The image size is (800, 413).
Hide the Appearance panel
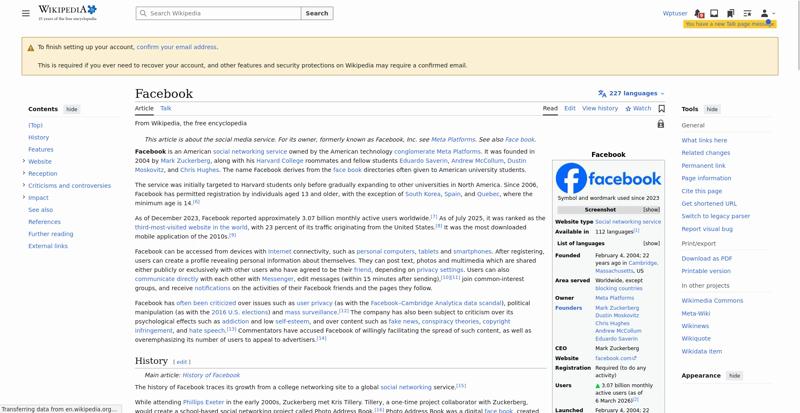(x=734, y=376)
